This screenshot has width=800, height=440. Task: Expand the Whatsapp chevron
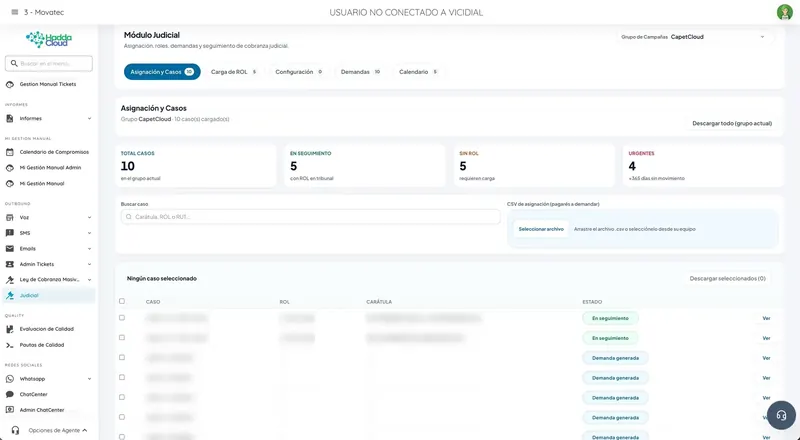point(89,379)
